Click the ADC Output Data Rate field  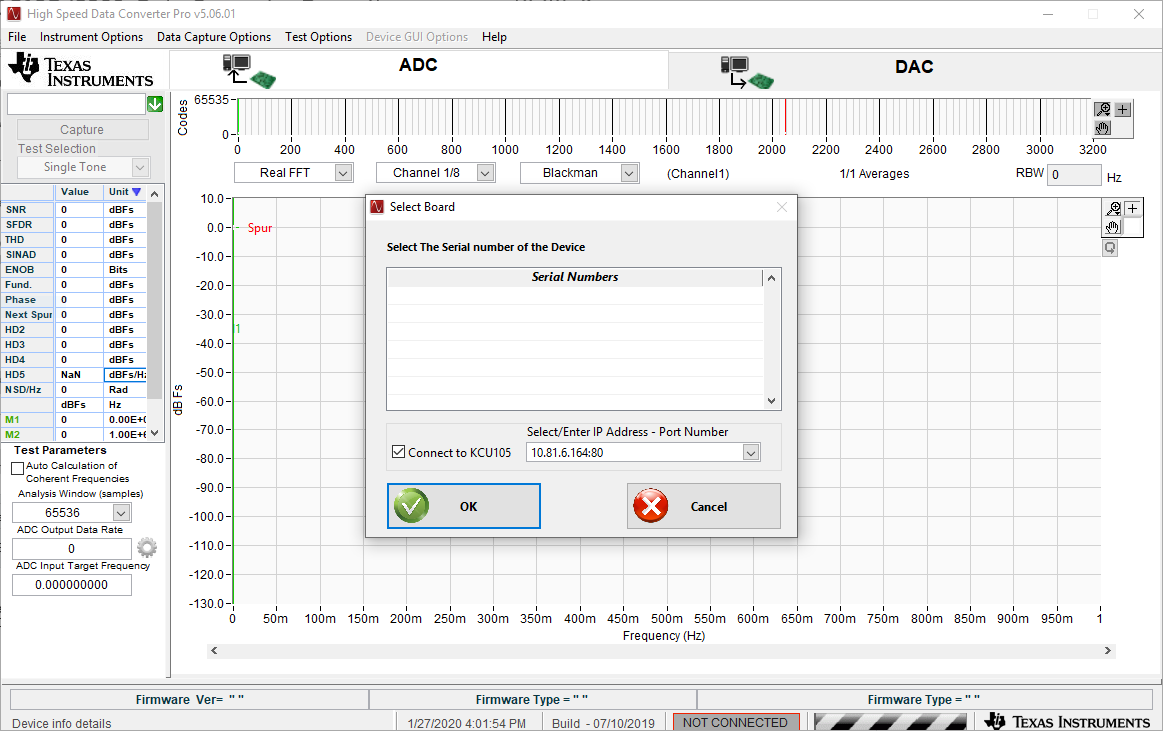[72, 549]
